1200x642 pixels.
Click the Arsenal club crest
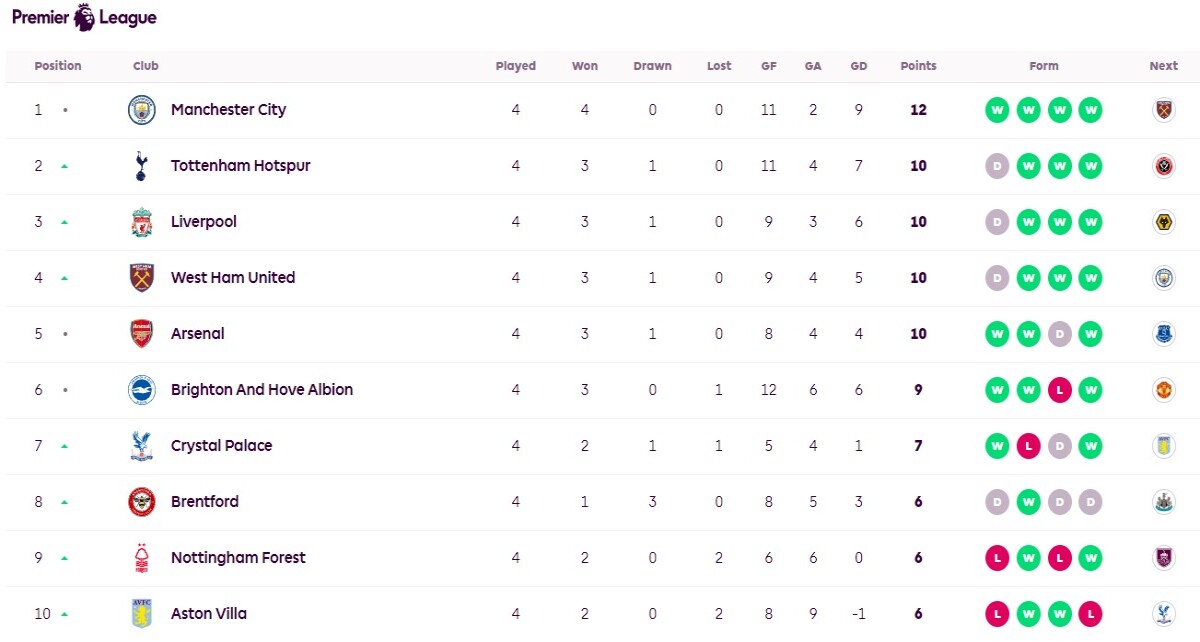(x=142, y=334)
